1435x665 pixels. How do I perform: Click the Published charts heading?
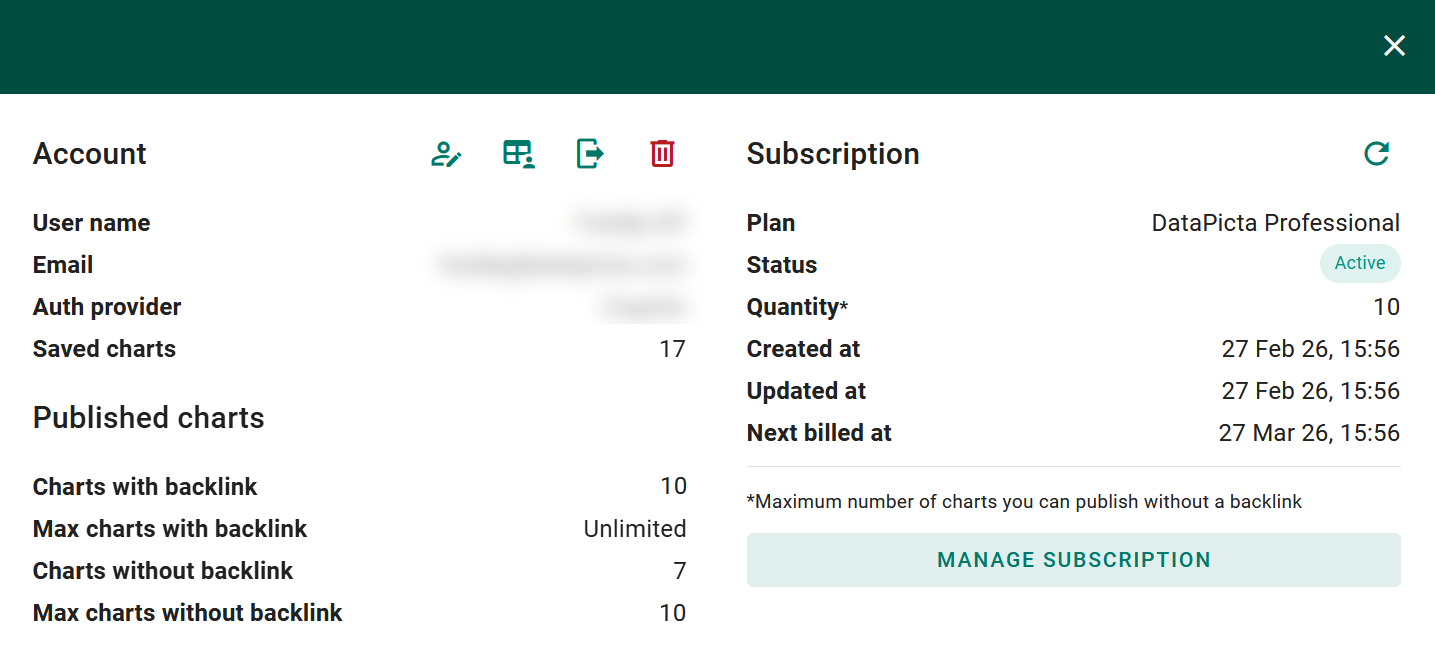pos(148,417)
